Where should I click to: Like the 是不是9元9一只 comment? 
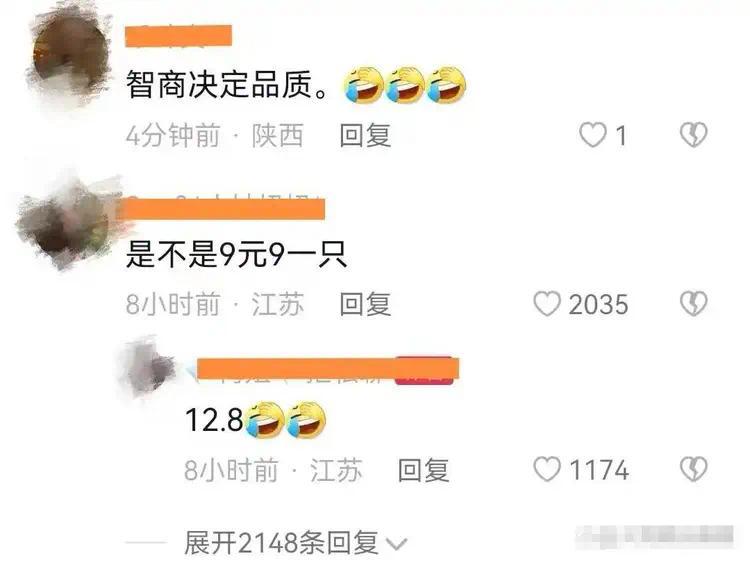(547, 304)
